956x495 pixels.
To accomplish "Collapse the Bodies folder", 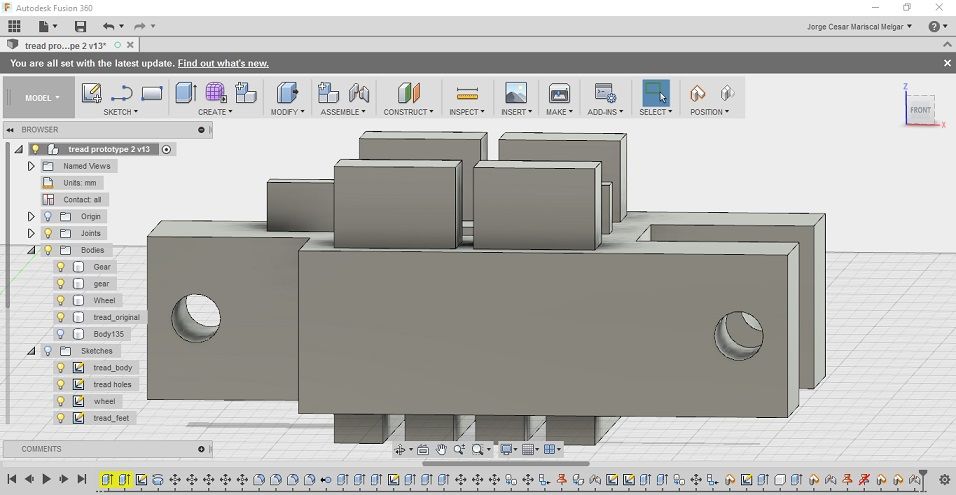I will [31, 250].
